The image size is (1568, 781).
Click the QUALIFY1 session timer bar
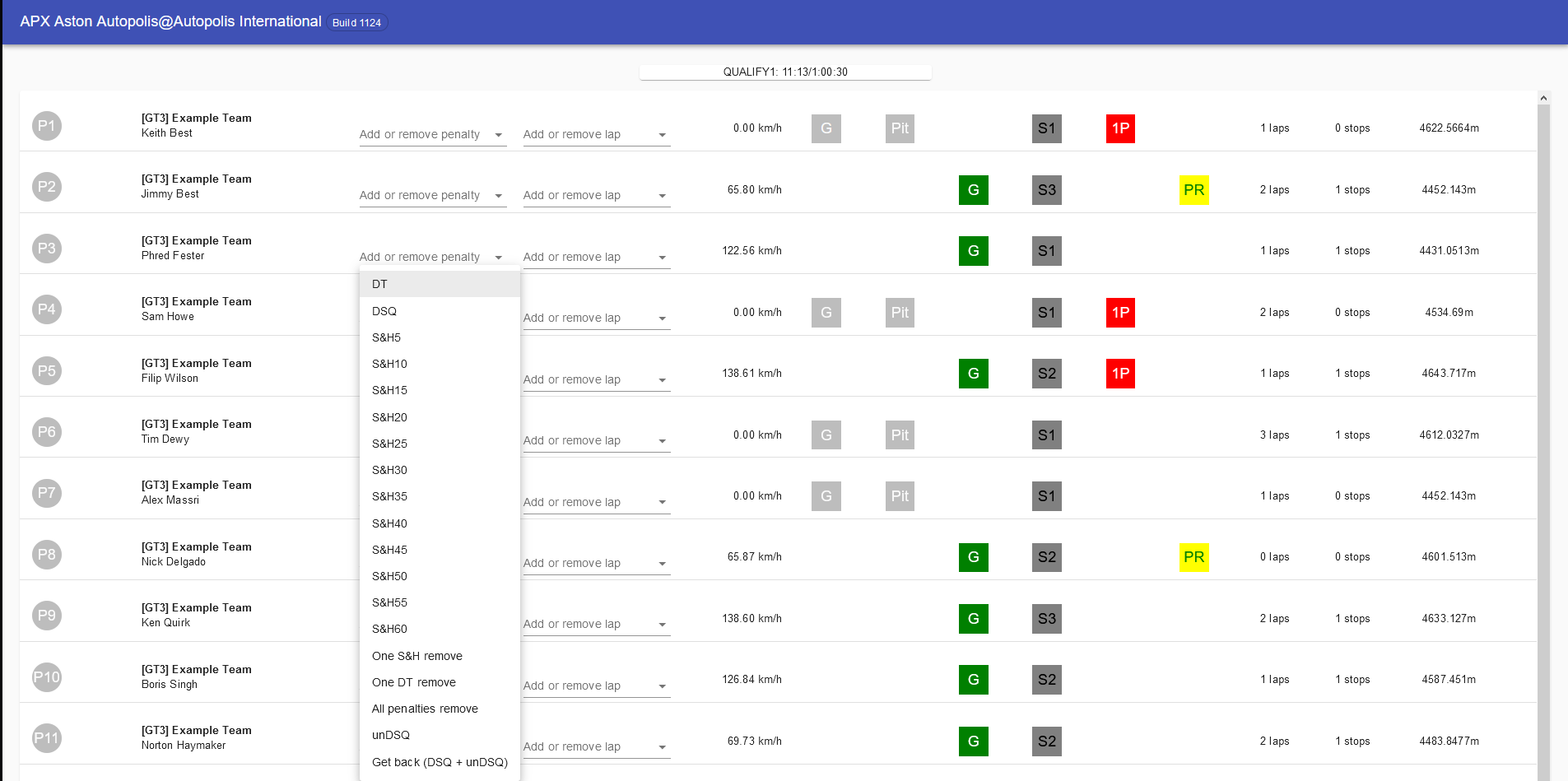point(785,72)
